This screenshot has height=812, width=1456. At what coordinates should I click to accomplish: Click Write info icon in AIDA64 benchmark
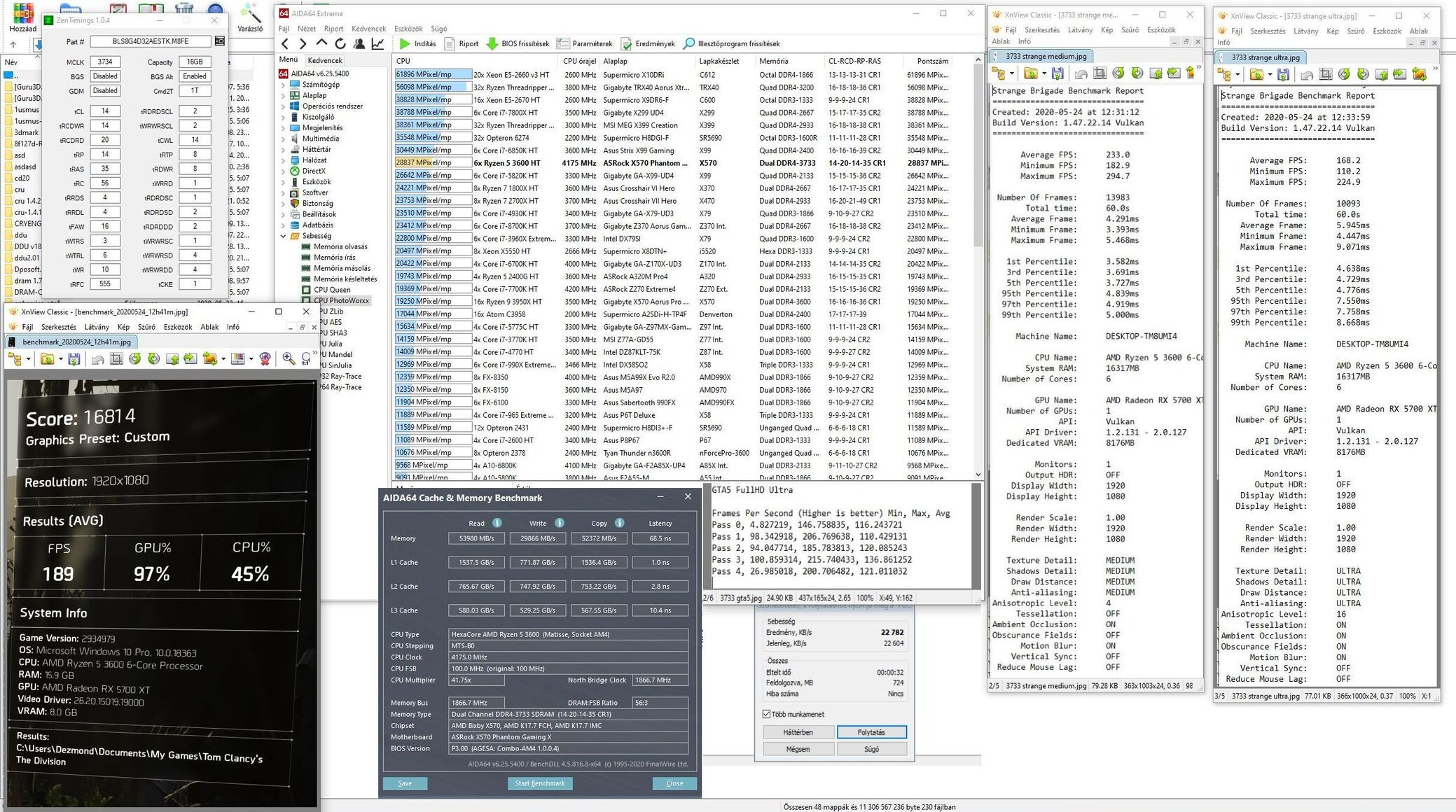pos(559,523)
